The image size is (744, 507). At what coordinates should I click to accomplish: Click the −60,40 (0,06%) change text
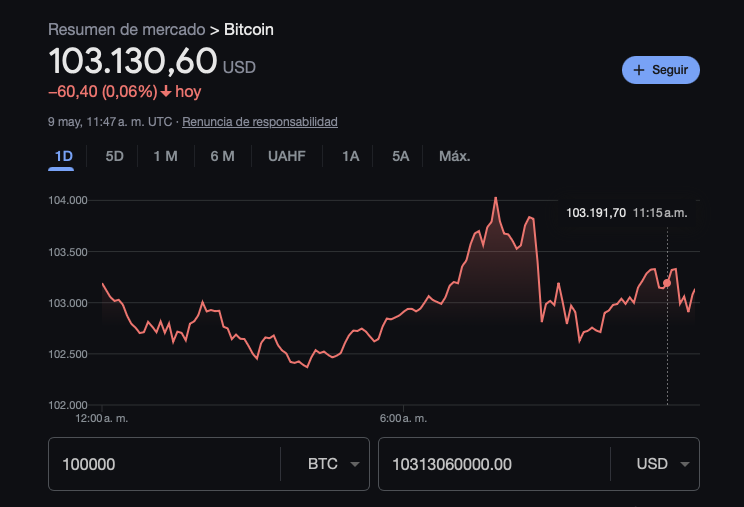tap(102, 92)
